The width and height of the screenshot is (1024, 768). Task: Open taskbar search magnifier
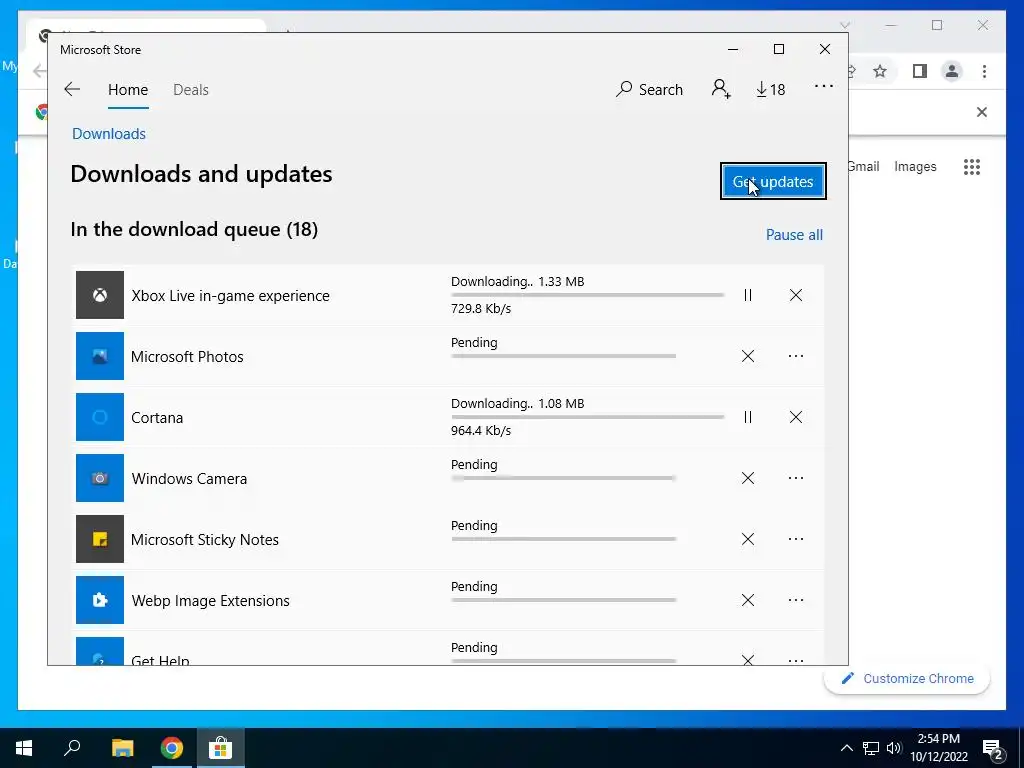[72, 748]
